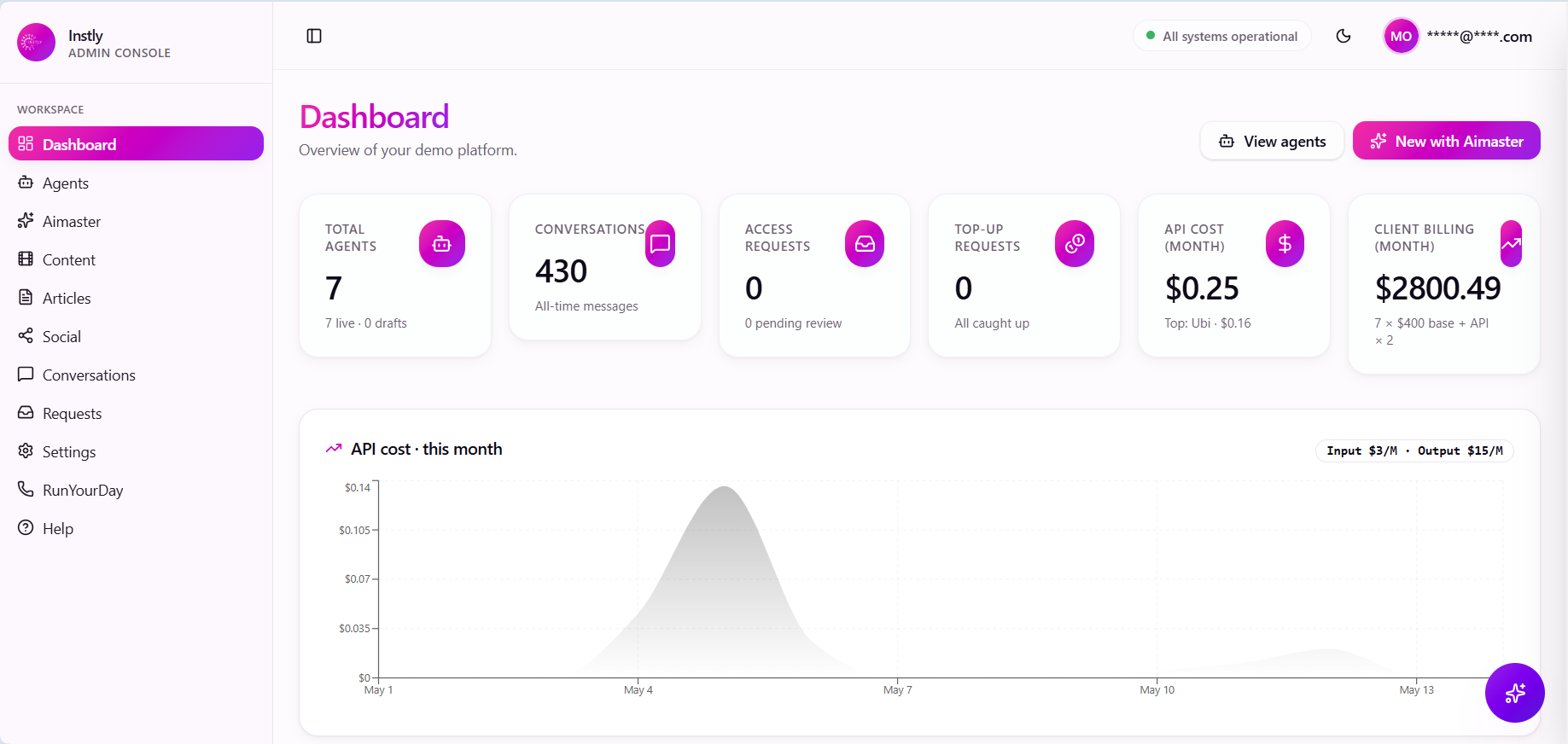
Task: Open the Total Agents card
Action: pyautogui.click(x=395, y=276)
